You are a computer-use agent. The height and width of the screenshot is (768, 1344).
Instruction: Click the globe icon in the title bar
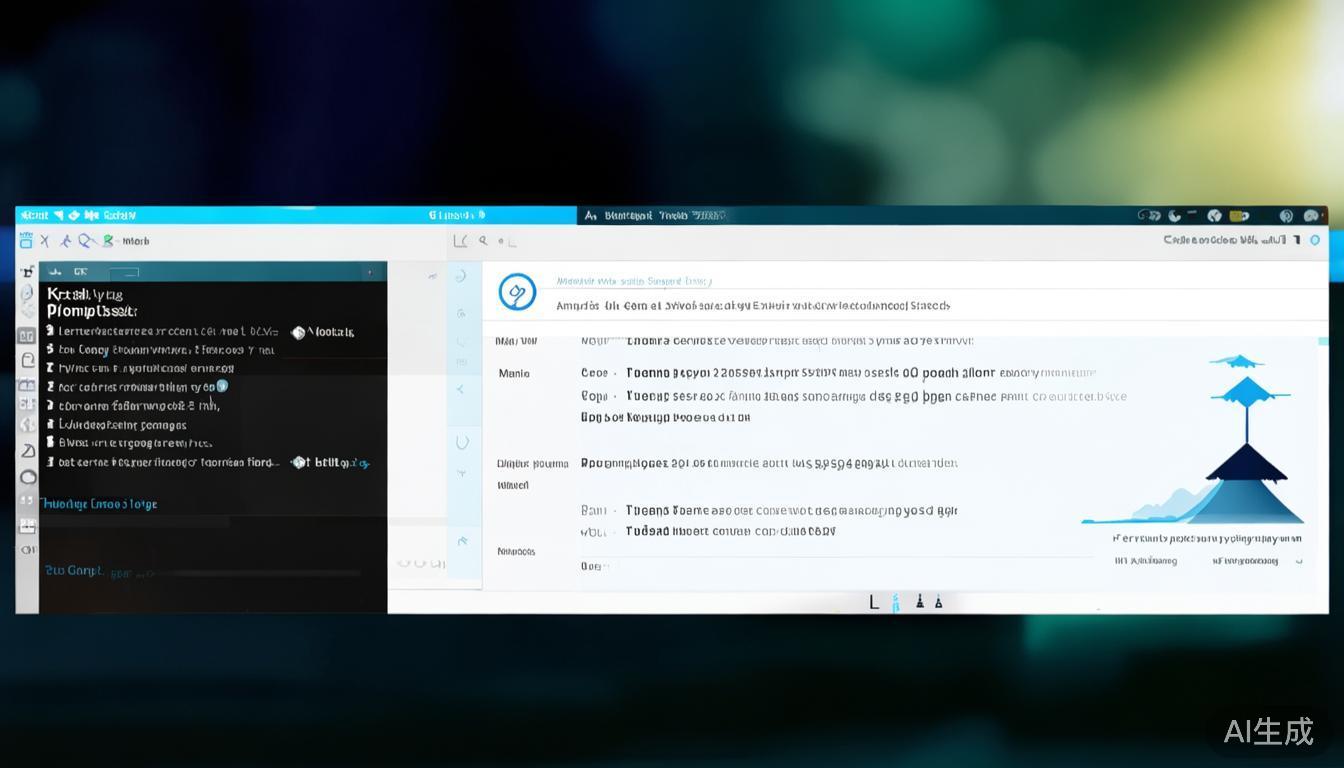[1215, 215]
